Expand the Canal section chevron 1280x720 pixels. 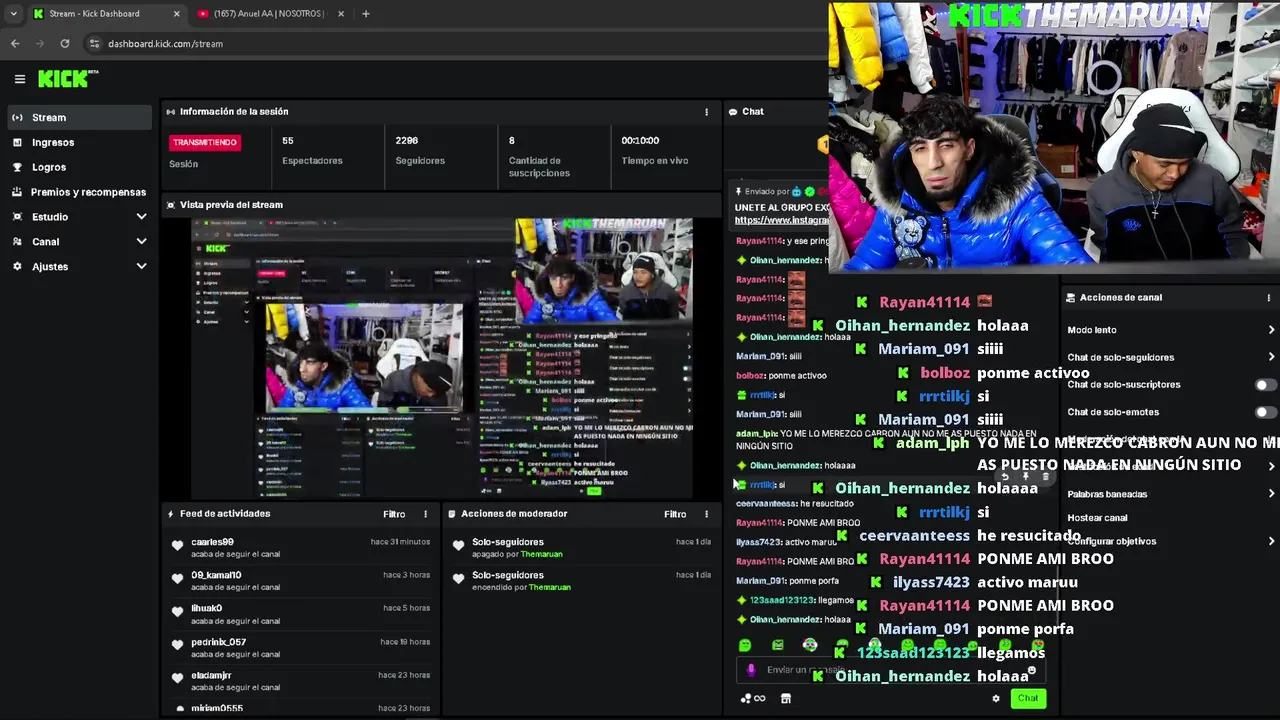tap(141, 242)
